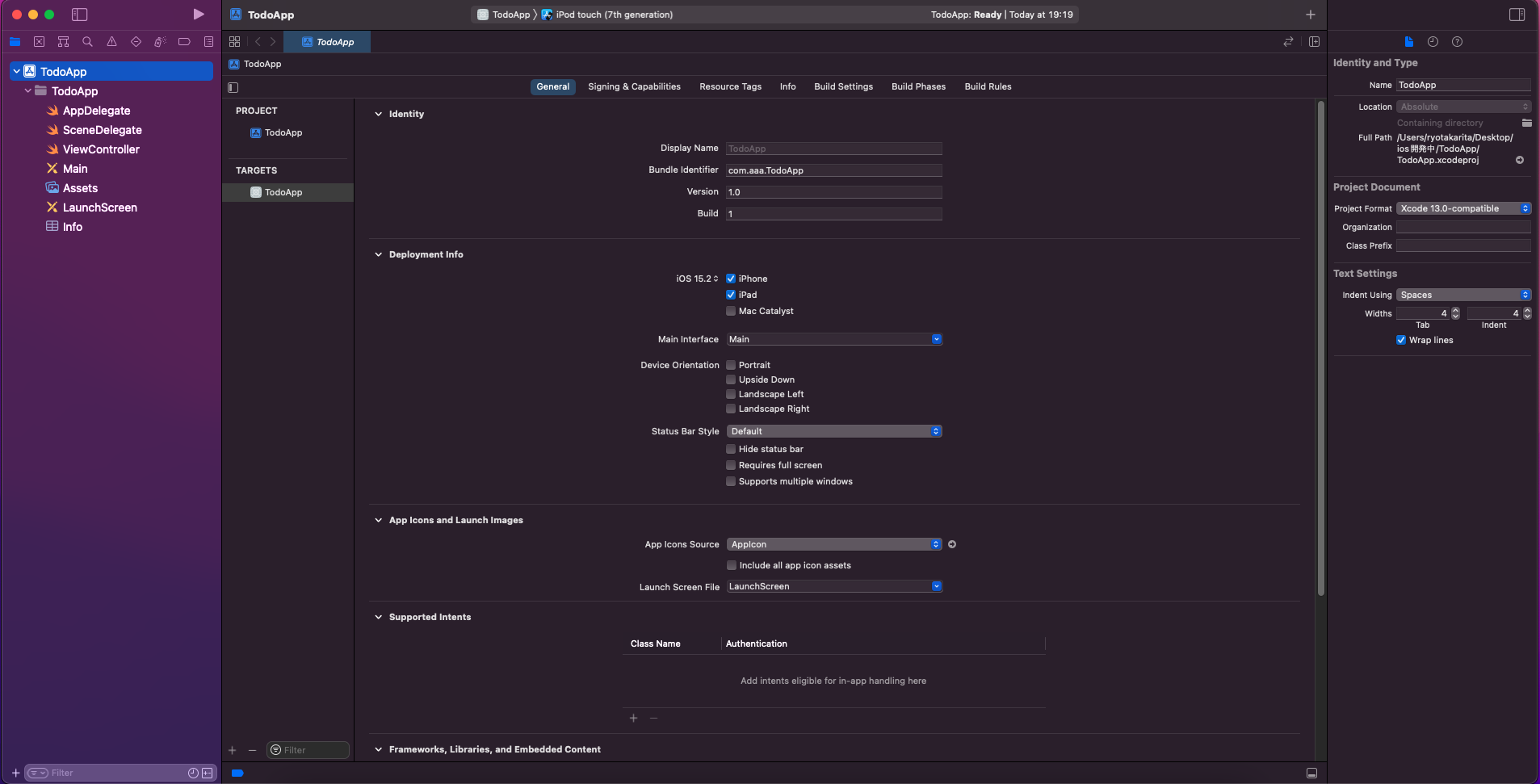Collapse the TodoApp project root in navigator
The width and height of the screenshot is (1540, 784).
coord(16,71)
